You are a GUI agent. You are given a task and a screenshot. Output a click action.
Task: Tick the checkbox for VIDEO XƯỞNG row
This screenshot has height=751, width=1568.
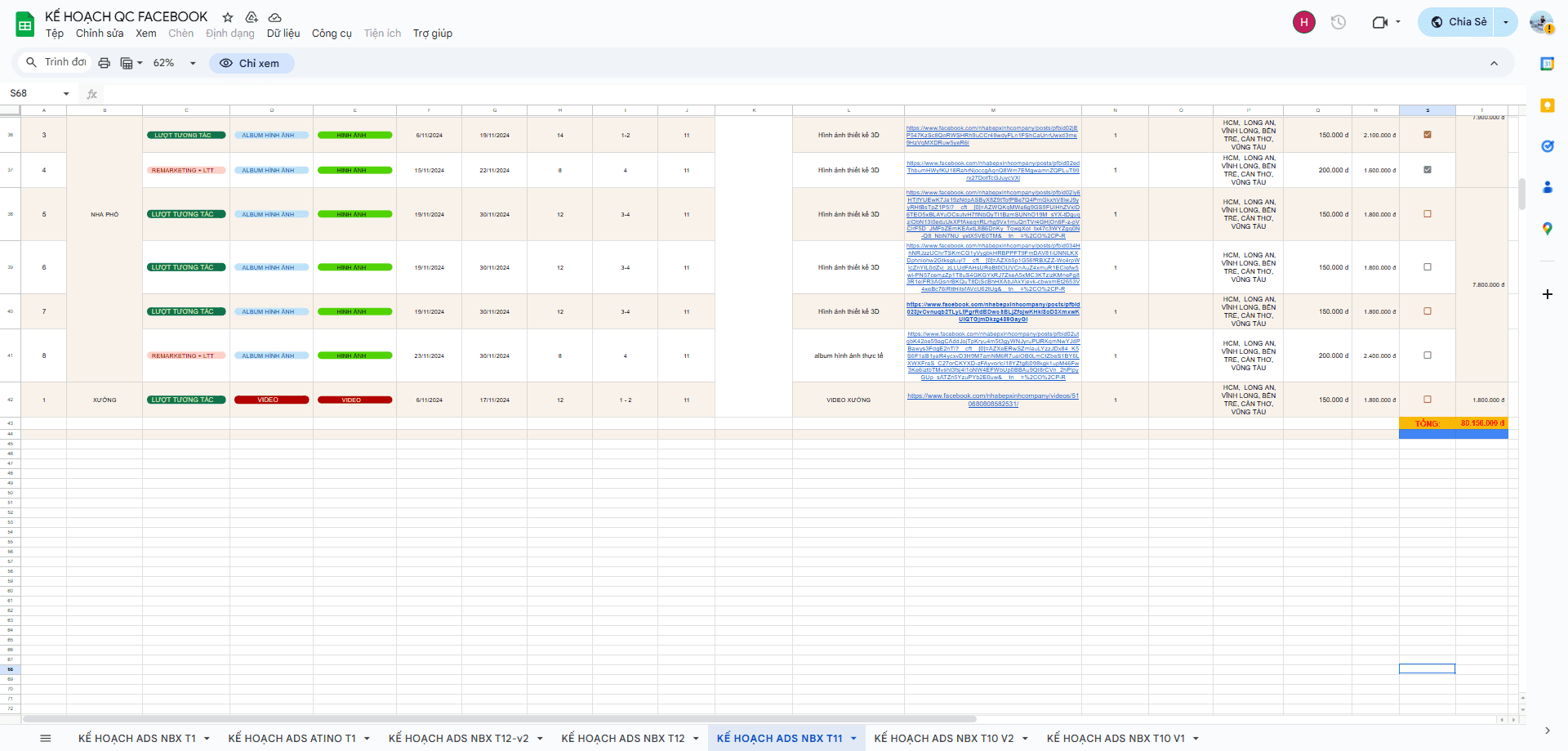click(x=1428, y=400)
